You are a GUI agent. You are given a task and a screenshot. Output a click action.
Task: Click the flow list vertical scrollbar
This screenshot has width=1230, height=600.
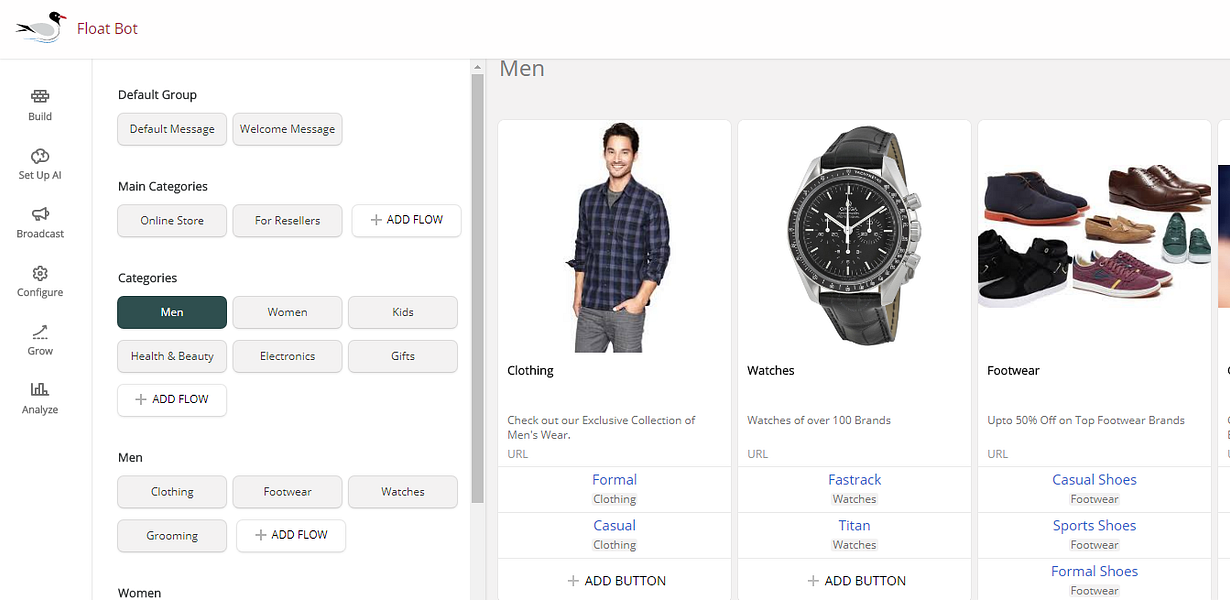click(477, 290)
